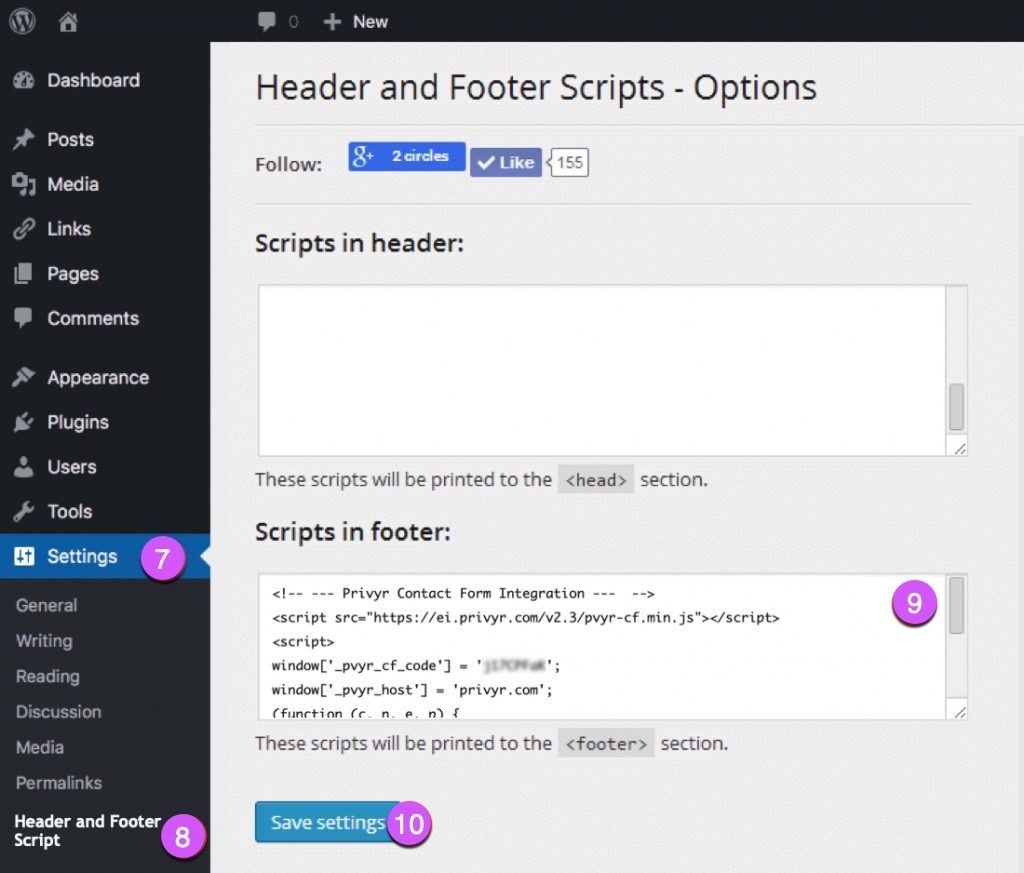This screenshot has height=873, width=1024.
Task: Click the Google Plus icon on the 2 circles button
Action: point(363,156)
